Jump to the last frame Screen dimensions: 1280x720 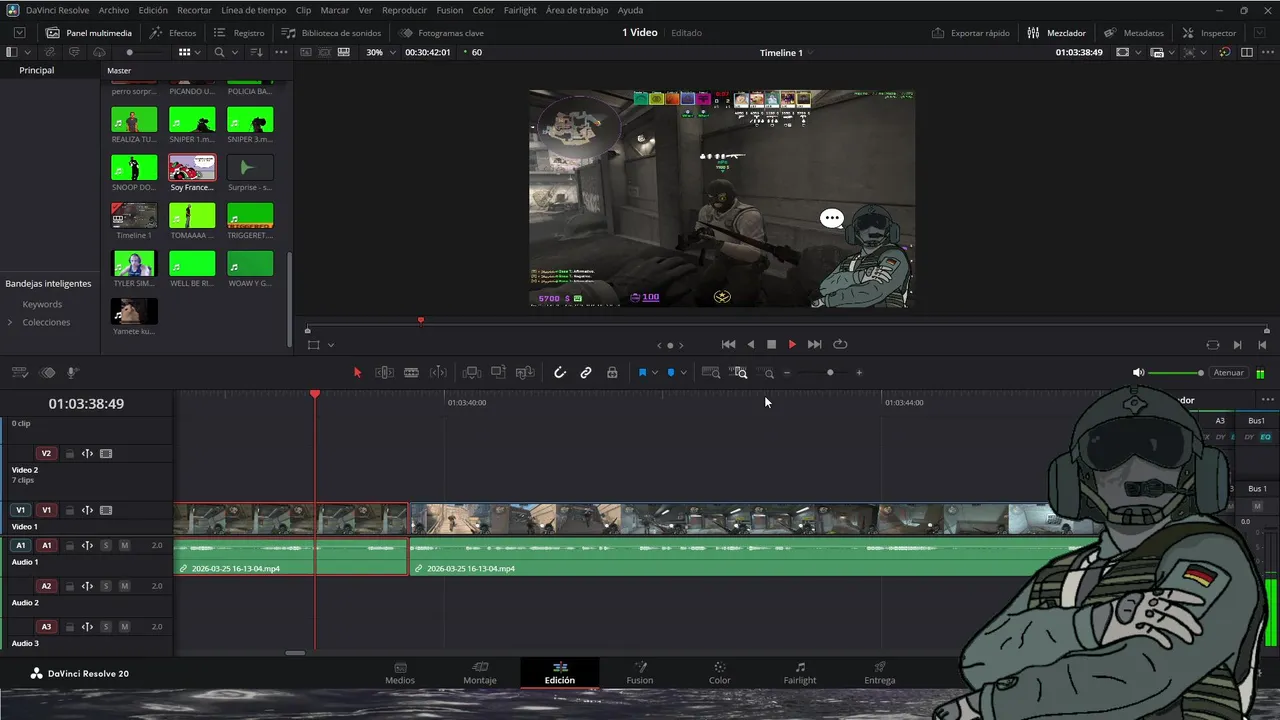tap(814, 344)
